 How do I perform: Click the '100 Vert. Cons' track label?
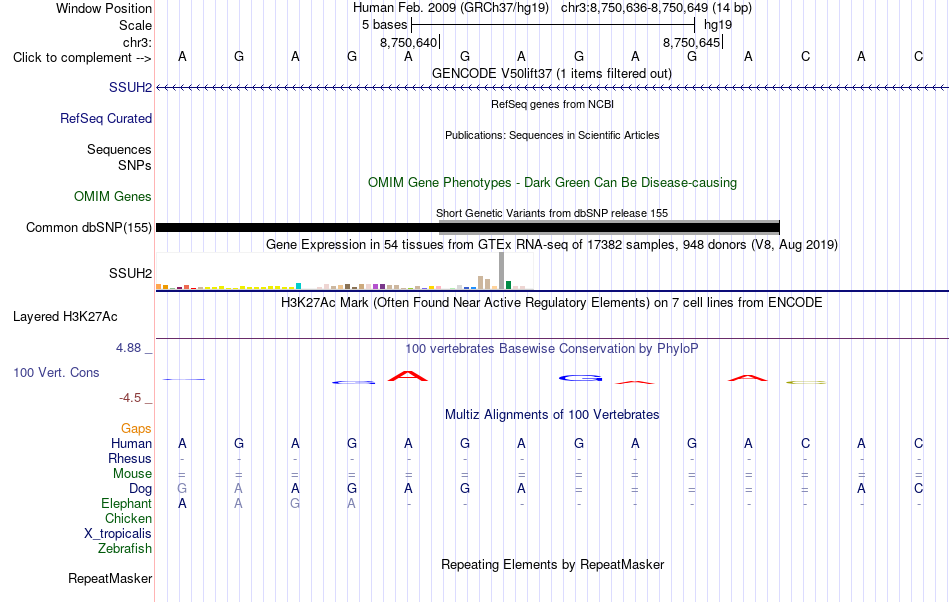[56, 372]
